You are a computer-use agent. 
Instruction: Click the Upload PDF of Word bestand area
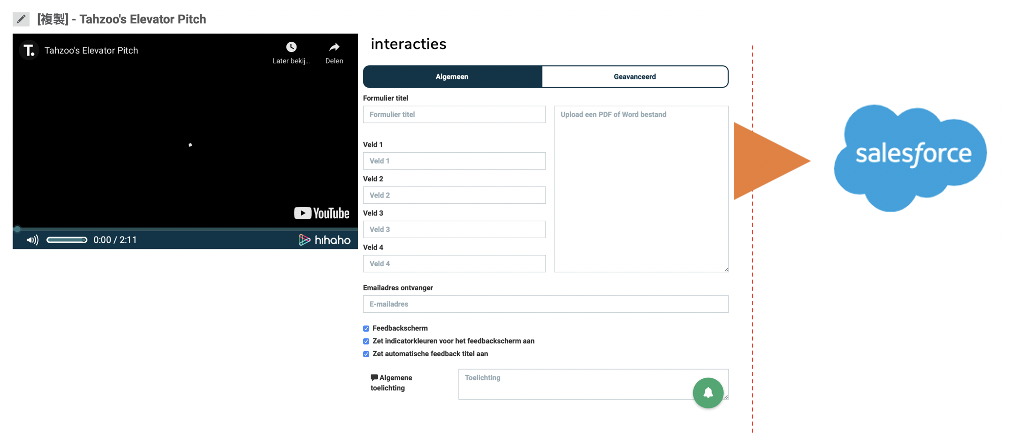[x=642, y=189]
